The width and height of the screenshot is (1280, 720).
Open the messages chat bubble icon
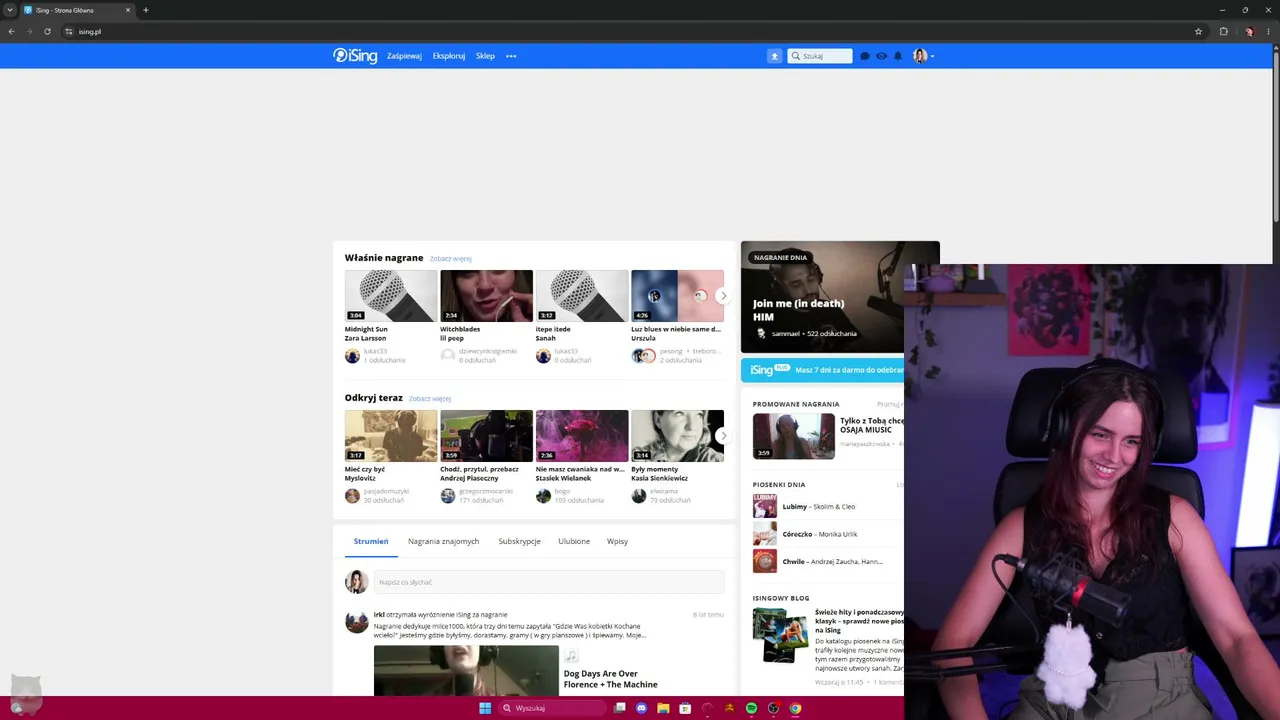pyautogui.click(x=865, y=56)
